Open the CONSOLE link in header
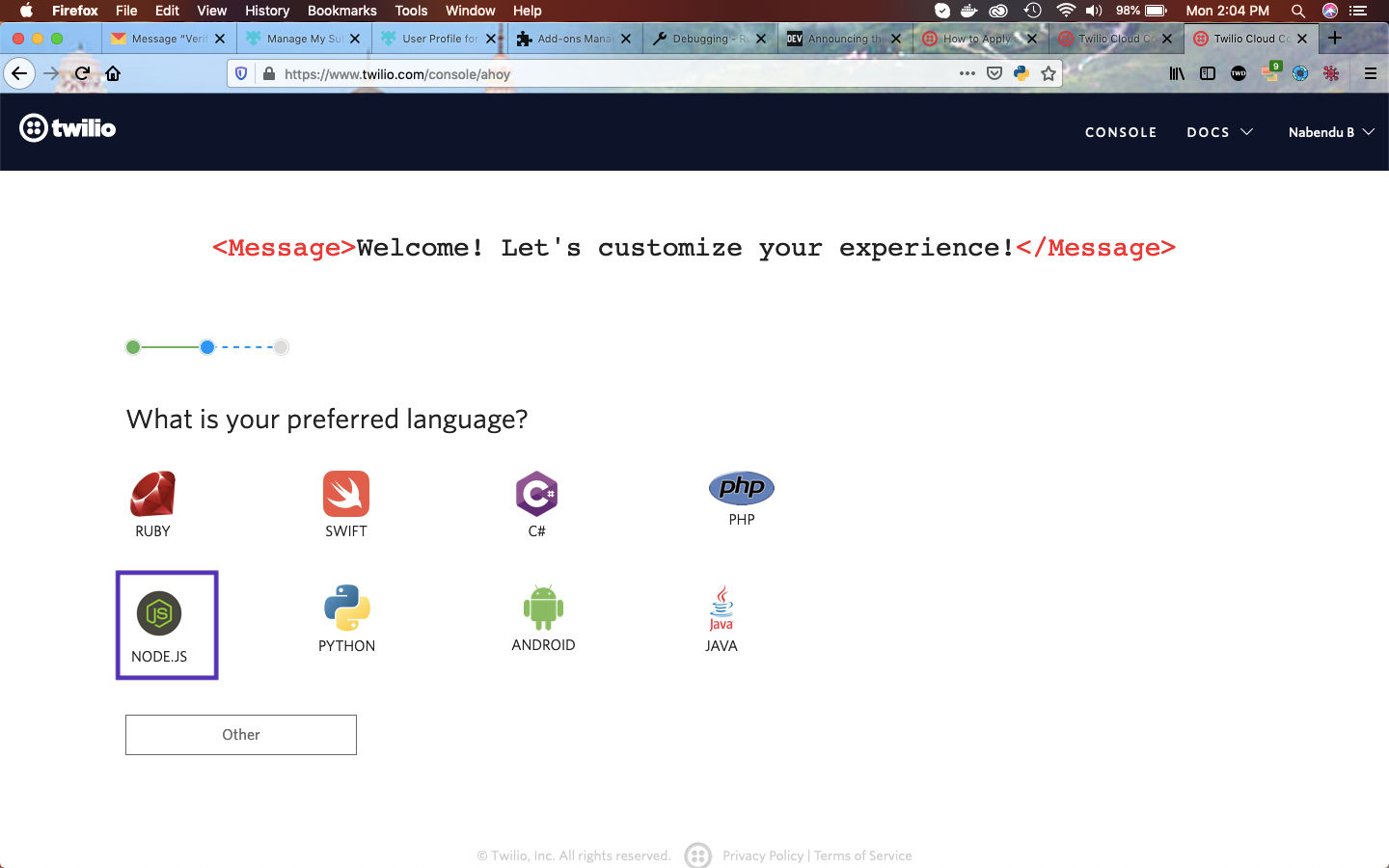 point(1121,132)
